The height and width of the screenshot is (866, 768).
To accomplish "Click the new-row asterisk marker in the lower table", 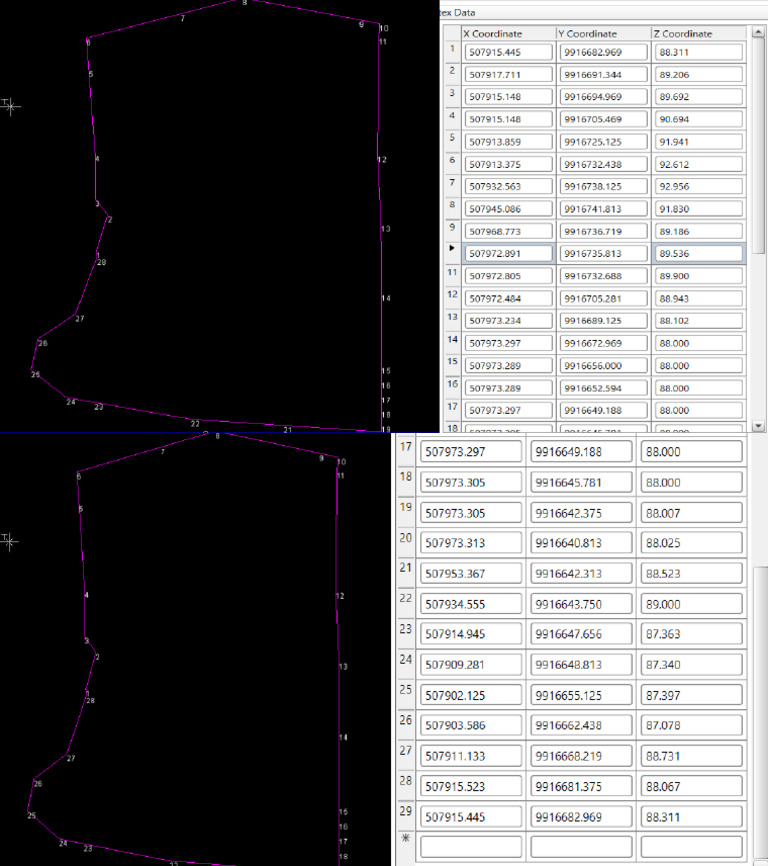I will (x=406, y=838).
